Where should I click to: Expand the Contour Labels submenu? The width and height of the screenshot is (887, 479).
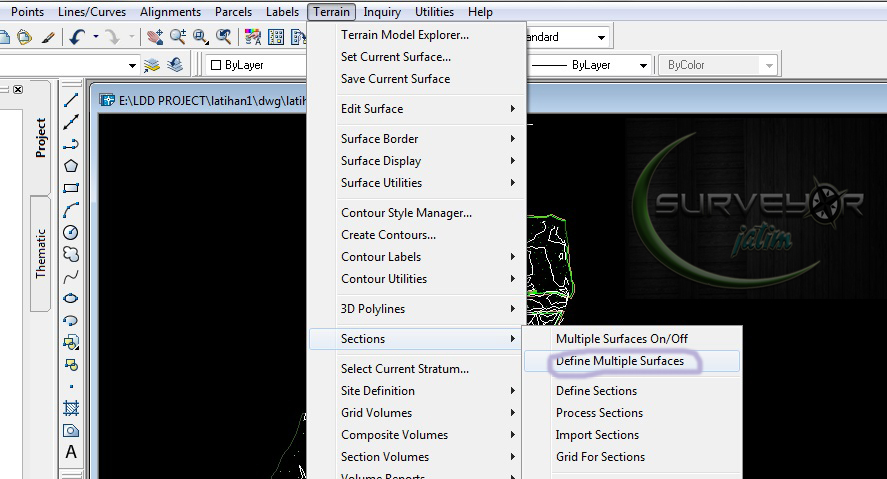click(x=417, y=257)
